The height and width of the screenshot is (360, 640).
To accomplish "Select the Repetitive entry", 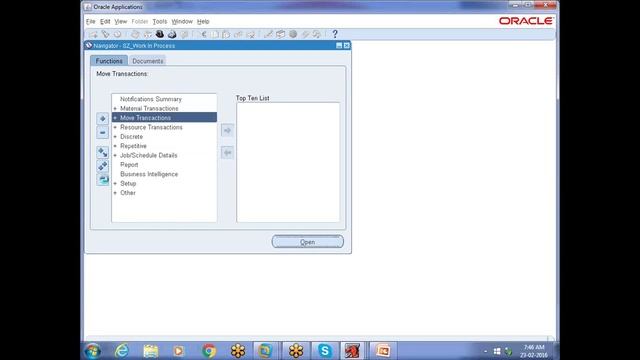I will [x=133, y=146].
